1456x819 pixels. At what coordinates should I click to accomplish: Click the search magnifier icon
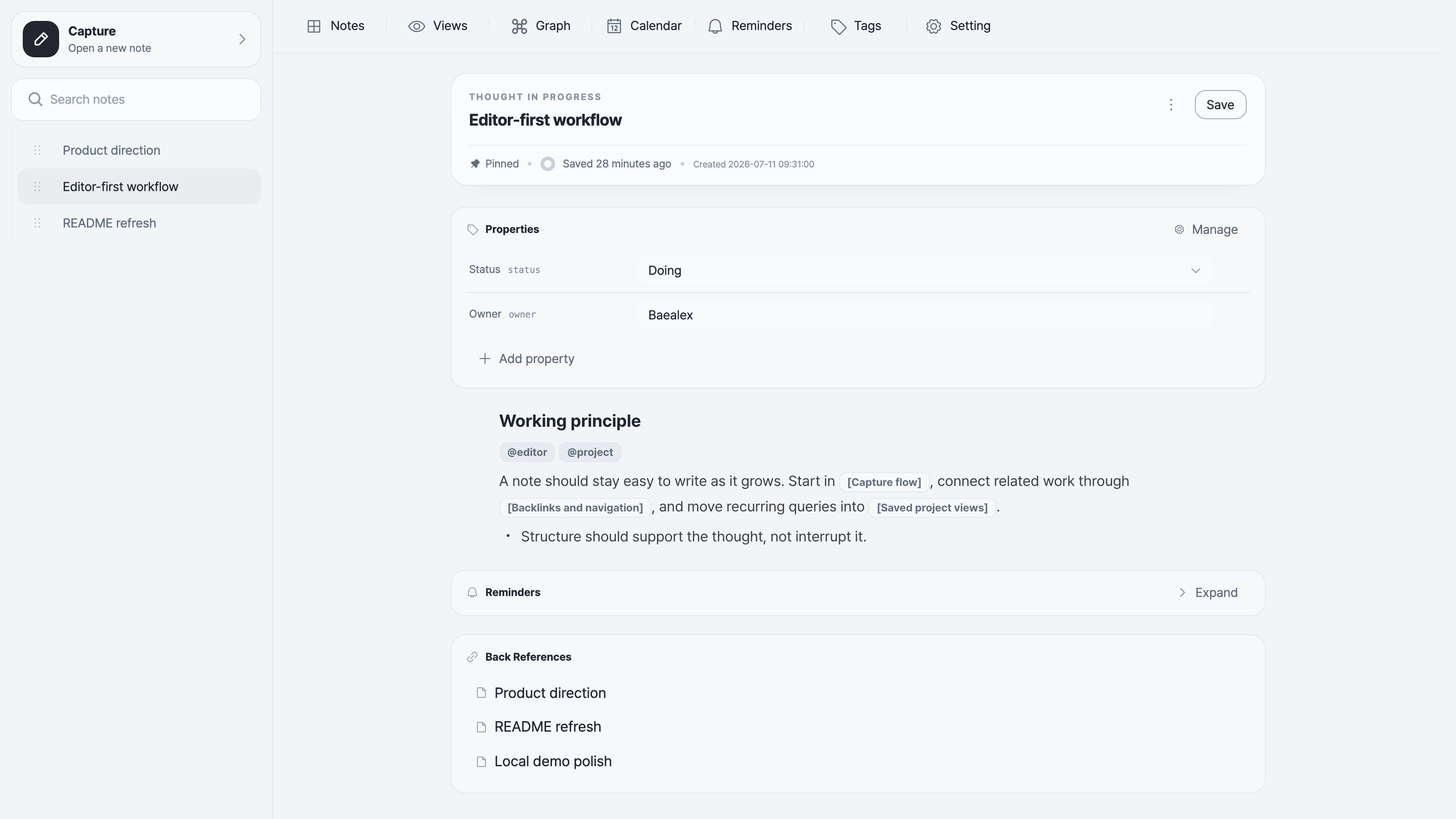point(35,100)
